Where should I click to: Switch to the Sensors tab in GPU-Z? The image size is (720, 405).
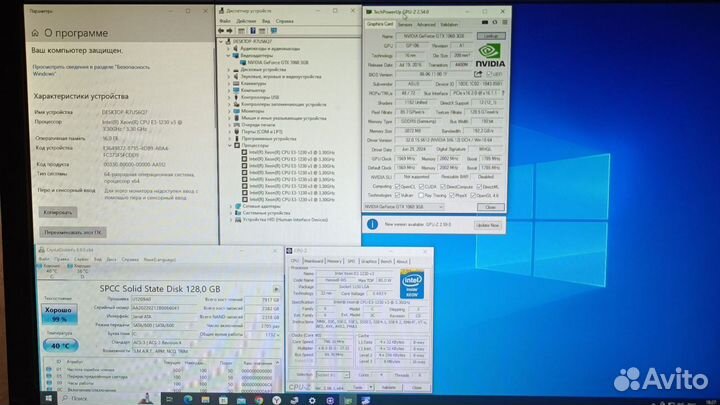coord(405,24)
